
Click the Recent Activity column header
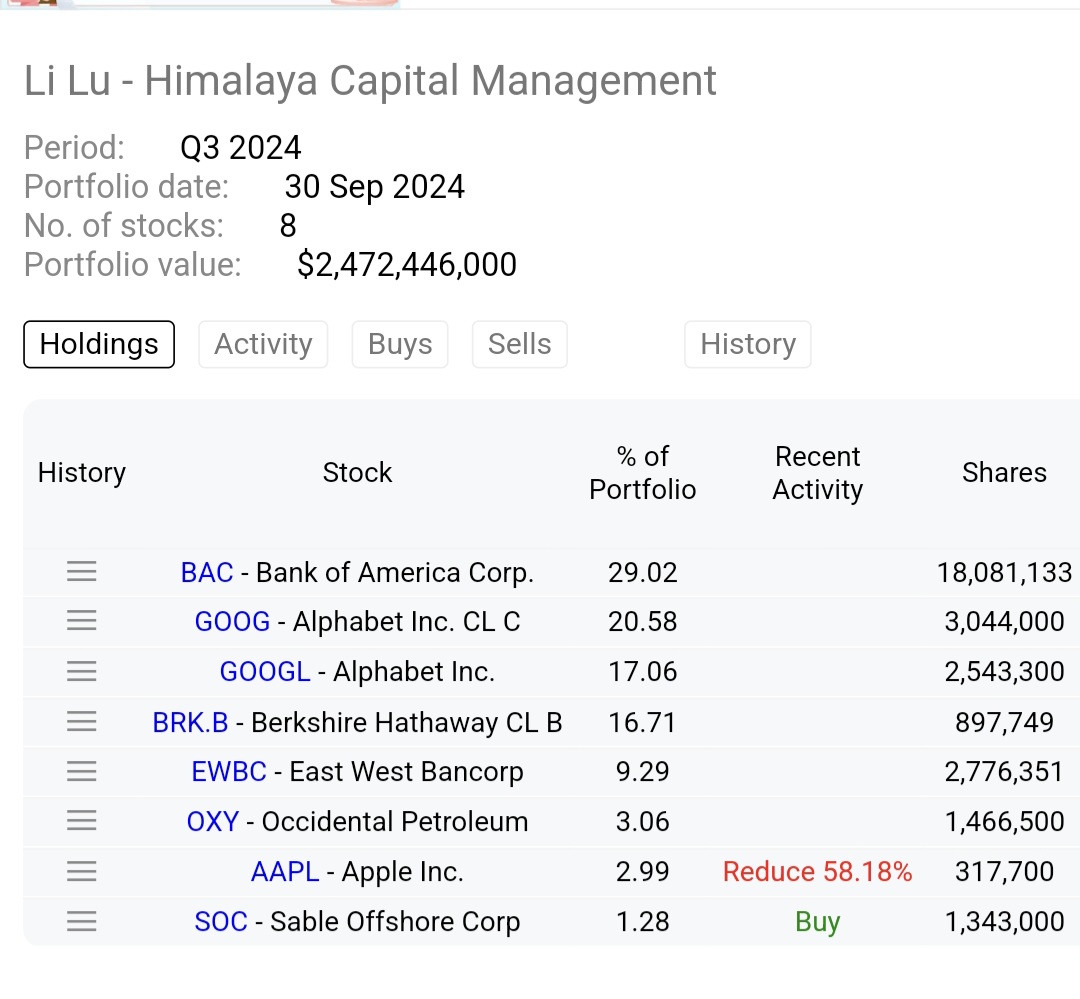(817, 473)
